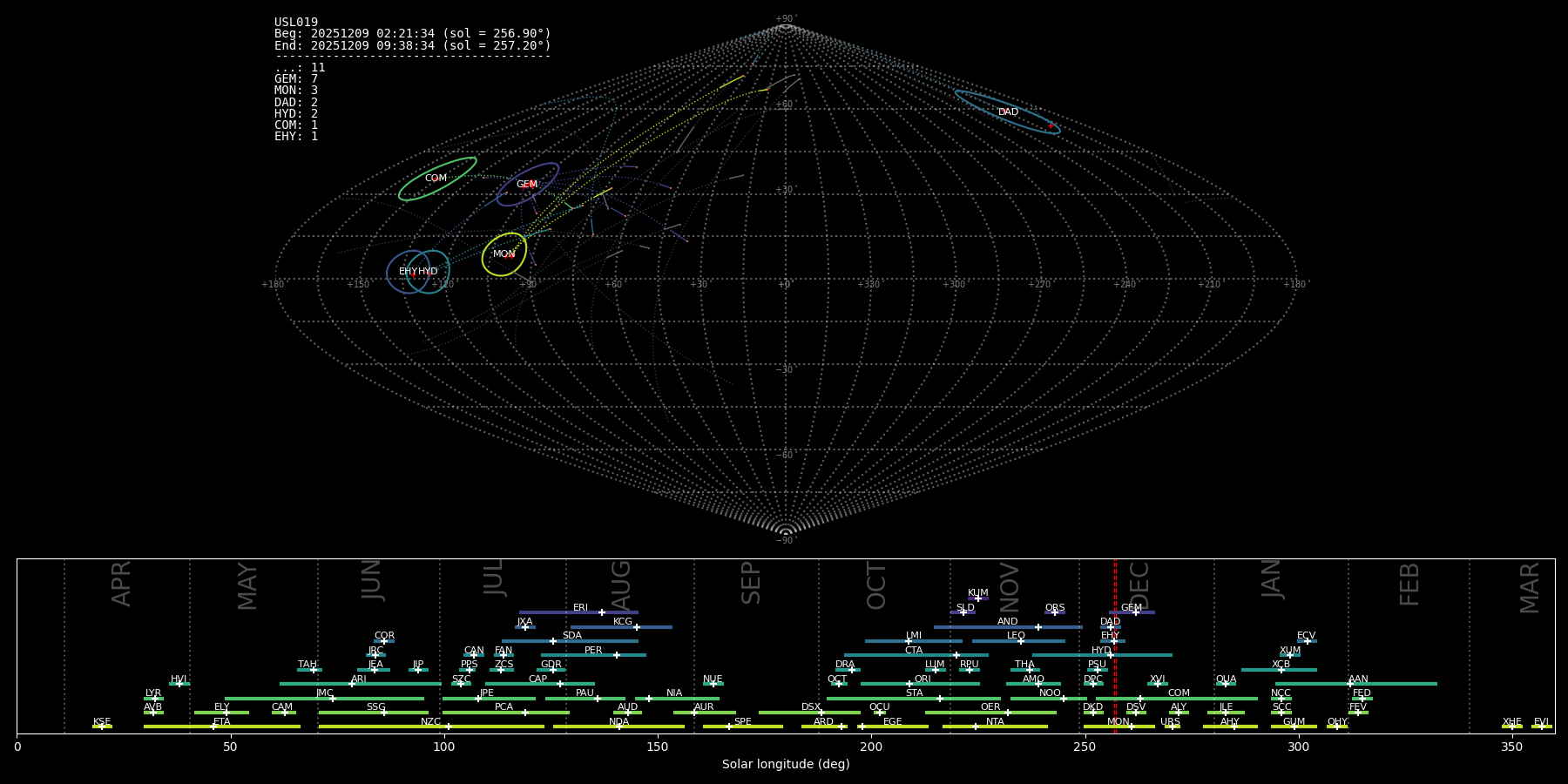Screen dimensions: 1568x784
Task: Click the "COM: 1" count in legend
Action: point(296,125)
